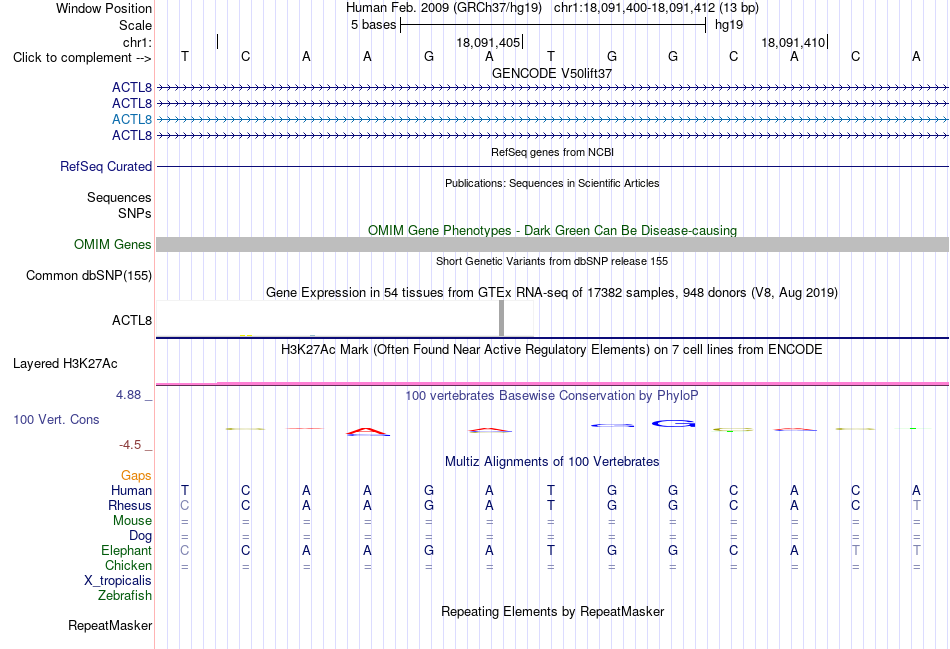Click the chr1: ruler label
The image size is (950, 649).
point(137,42)
